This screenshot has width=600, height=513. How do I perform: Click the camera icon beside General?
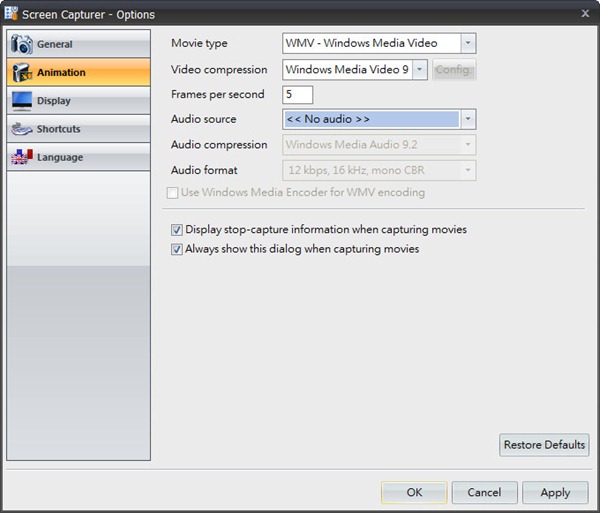click(21, 44)
